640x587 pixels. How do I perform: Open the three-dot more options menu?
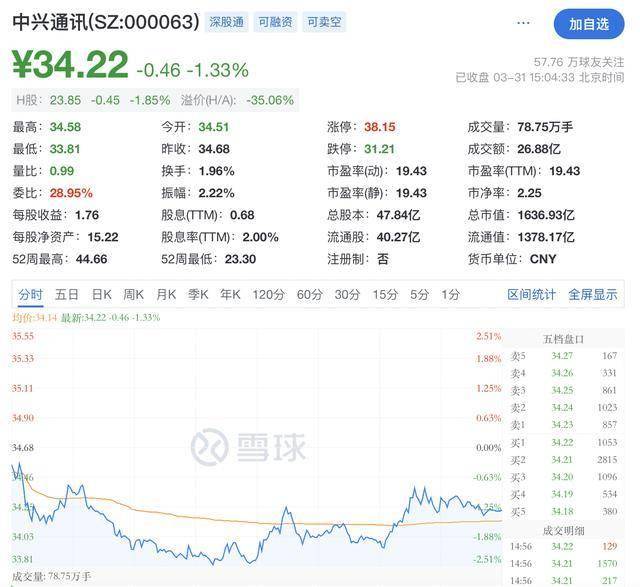523,23
